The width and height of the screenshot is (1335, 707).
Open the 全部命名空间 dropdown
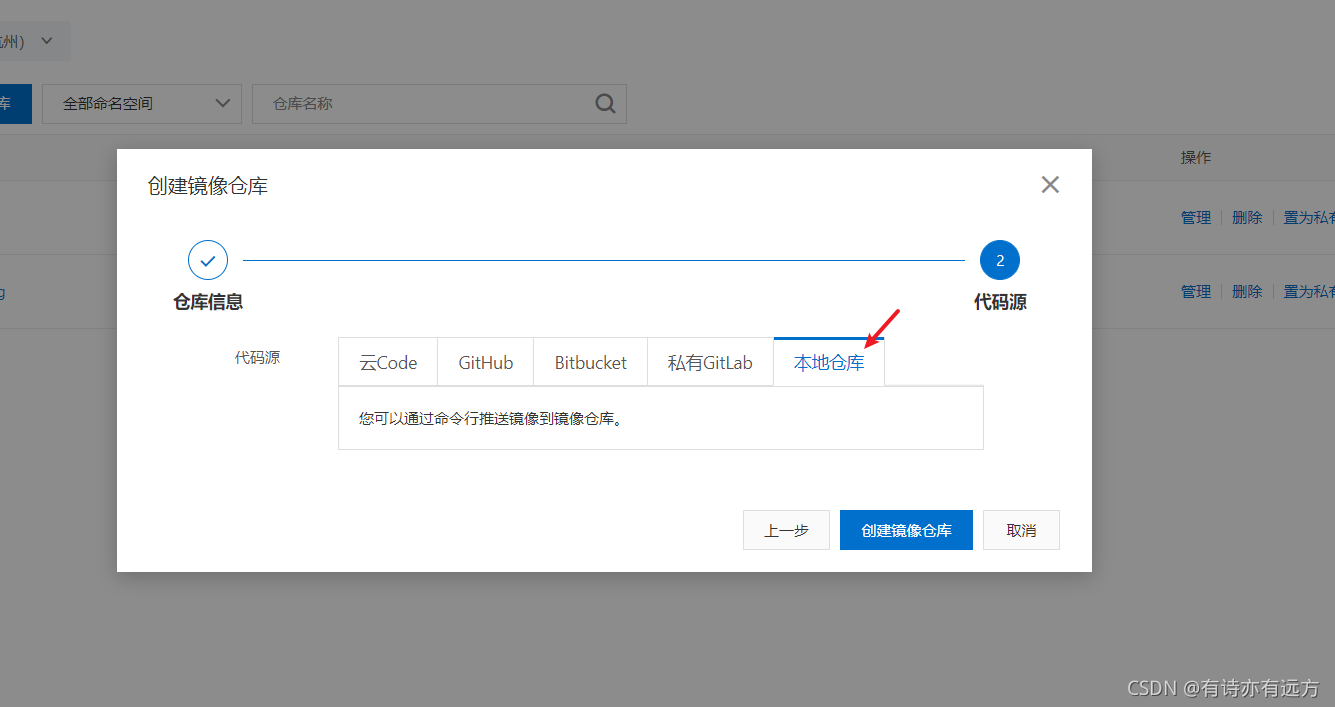(x=142, y=104)
